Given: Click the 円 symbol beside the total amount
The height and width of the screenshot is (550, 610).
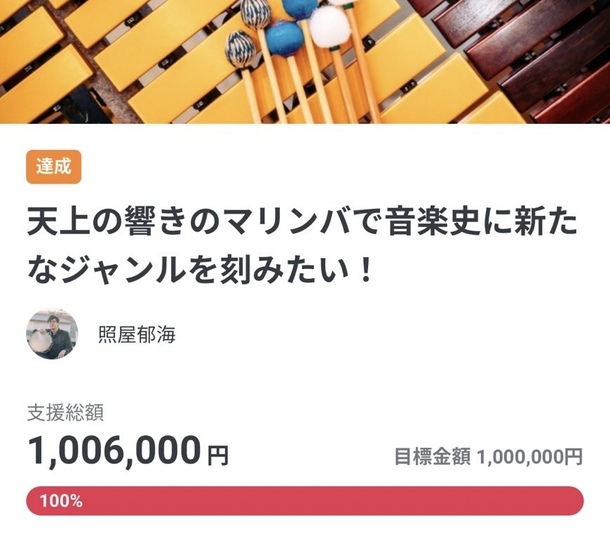Looking at the screenshot, I should pos(218,456).
